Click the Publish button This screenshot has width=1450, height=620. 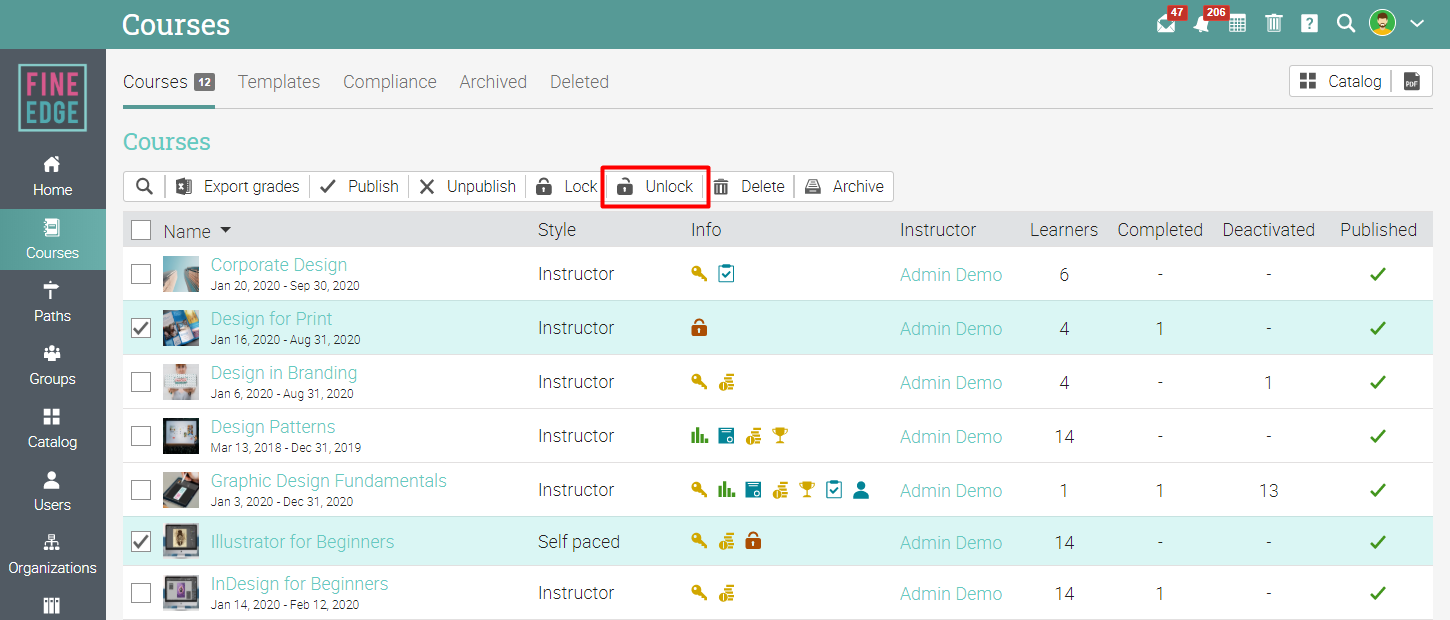(x=360, y=186)
